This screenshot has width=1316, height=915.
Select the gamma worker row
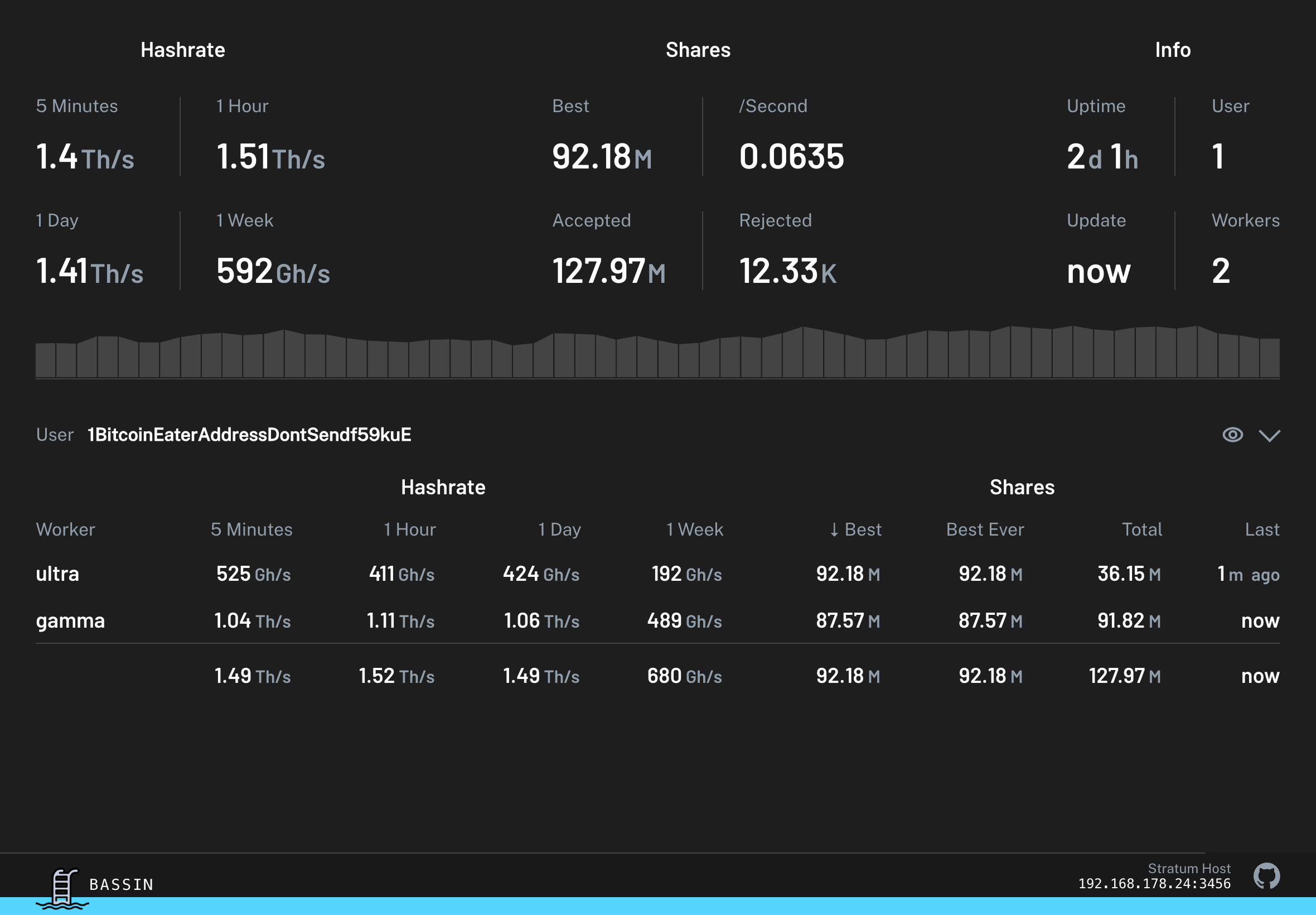click(x=70, y=621)
